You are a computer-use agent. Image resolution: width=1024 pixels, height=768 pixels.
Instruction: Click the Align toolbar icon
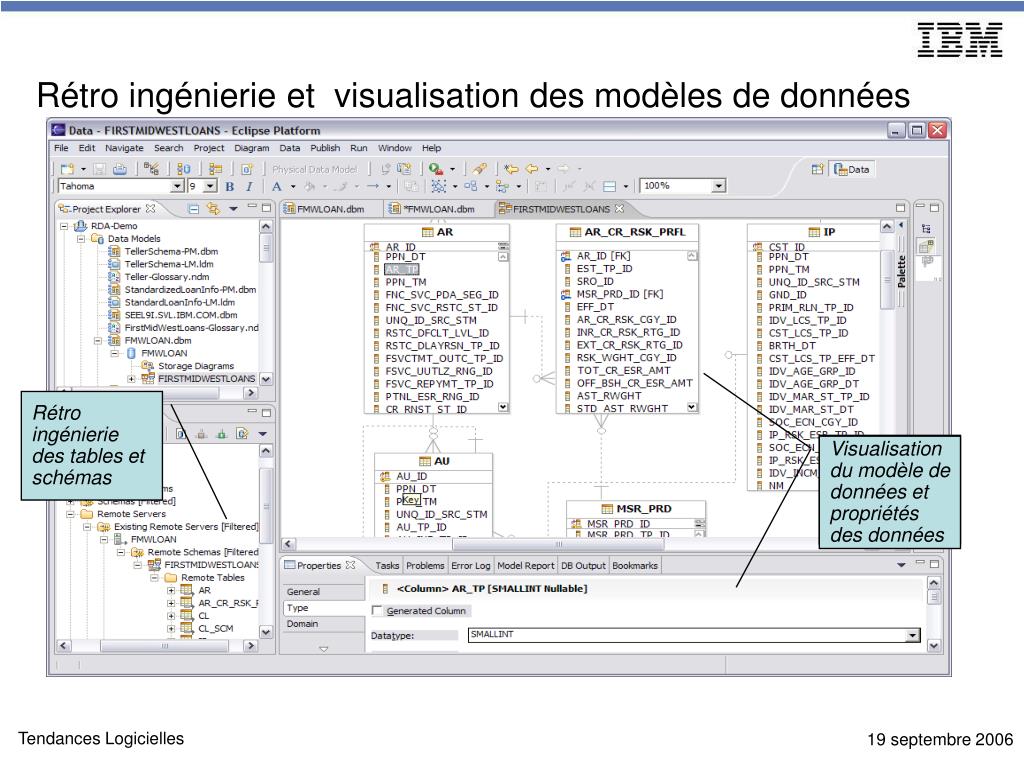(502, 186)
